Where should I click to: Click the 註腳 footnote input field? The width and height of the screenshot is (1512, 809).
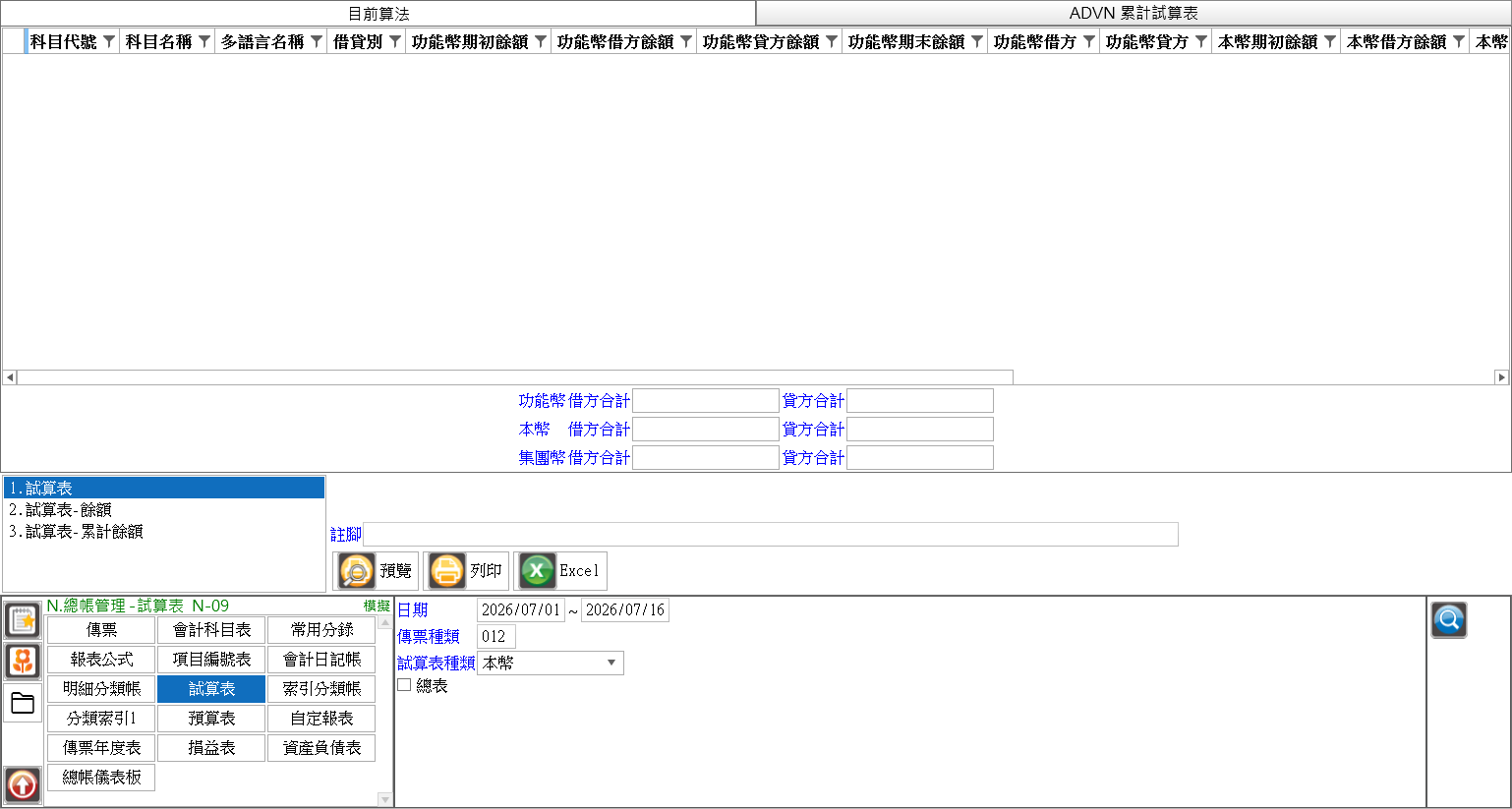tap(771, 535)
